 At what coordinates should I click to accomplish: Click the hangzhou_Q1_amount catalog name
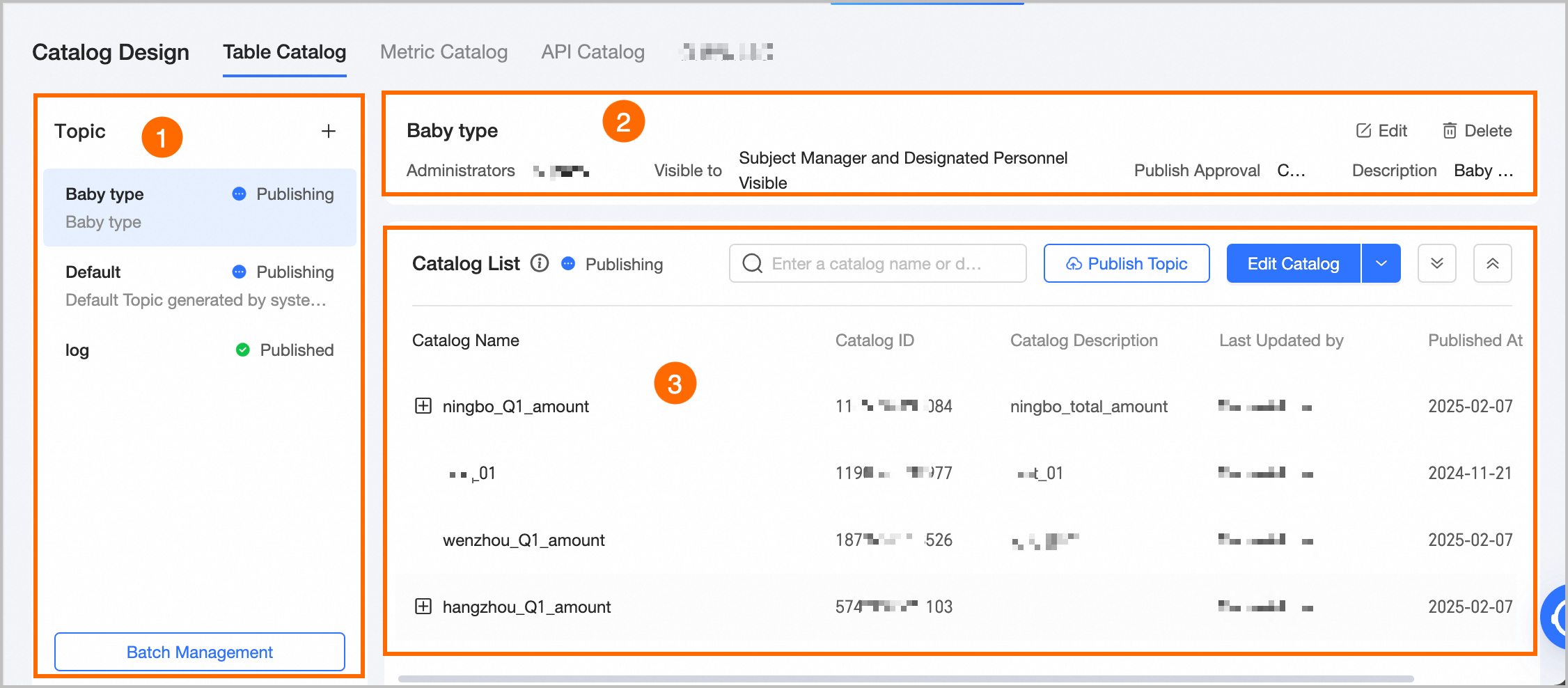tap(526, 607)
